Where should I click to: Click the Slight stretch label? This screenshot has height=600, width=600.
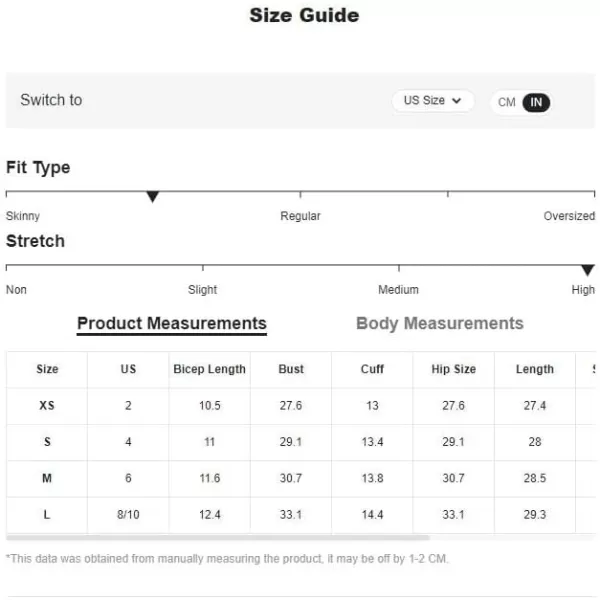click(x=202, y=290)
